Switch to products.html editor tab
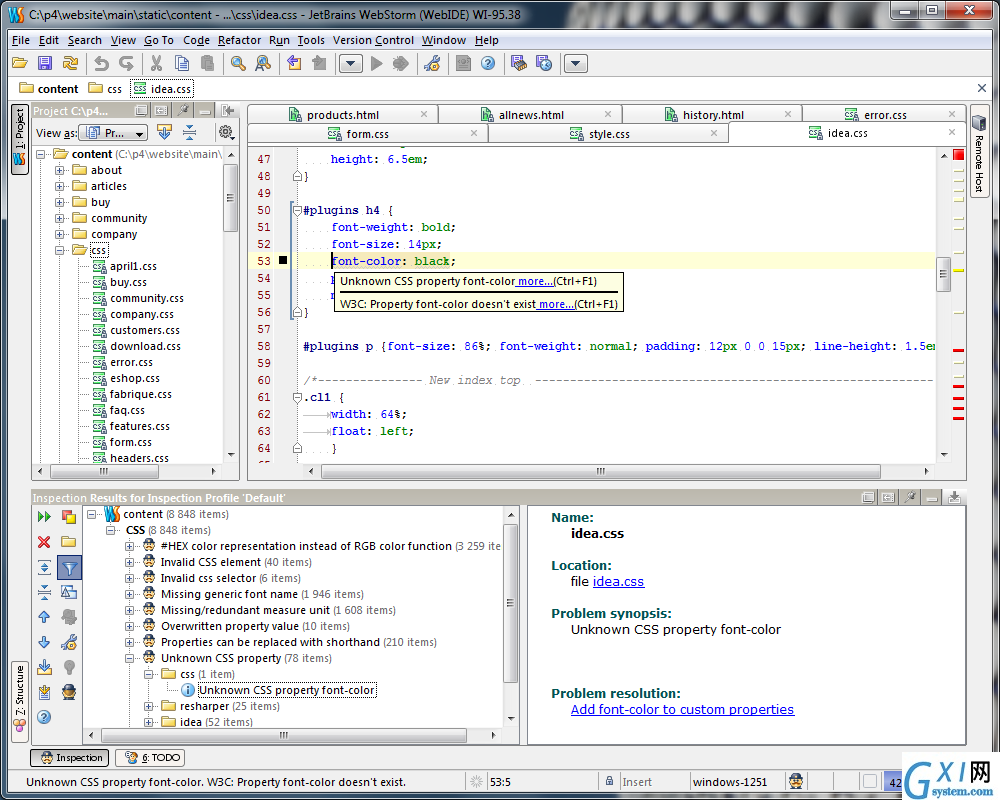Viewport: 1000px width, 800px height. pos(342,115)
